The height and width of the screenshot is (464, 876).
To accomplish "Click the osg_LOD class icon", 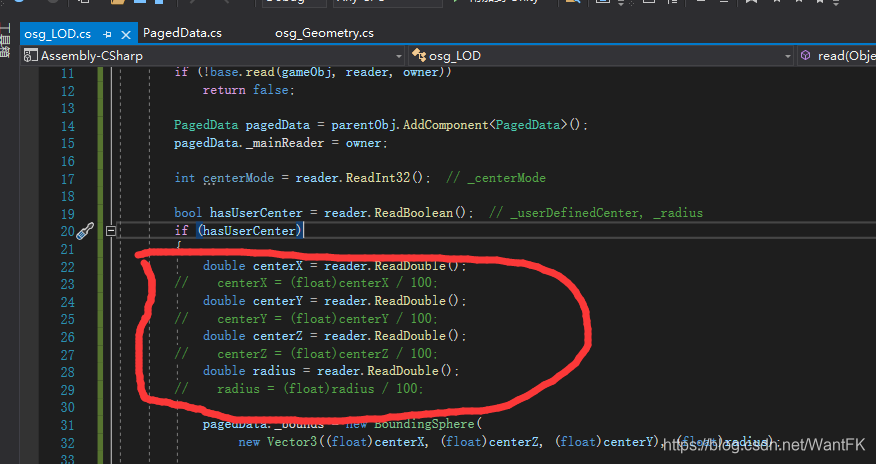I will (418, 55).
